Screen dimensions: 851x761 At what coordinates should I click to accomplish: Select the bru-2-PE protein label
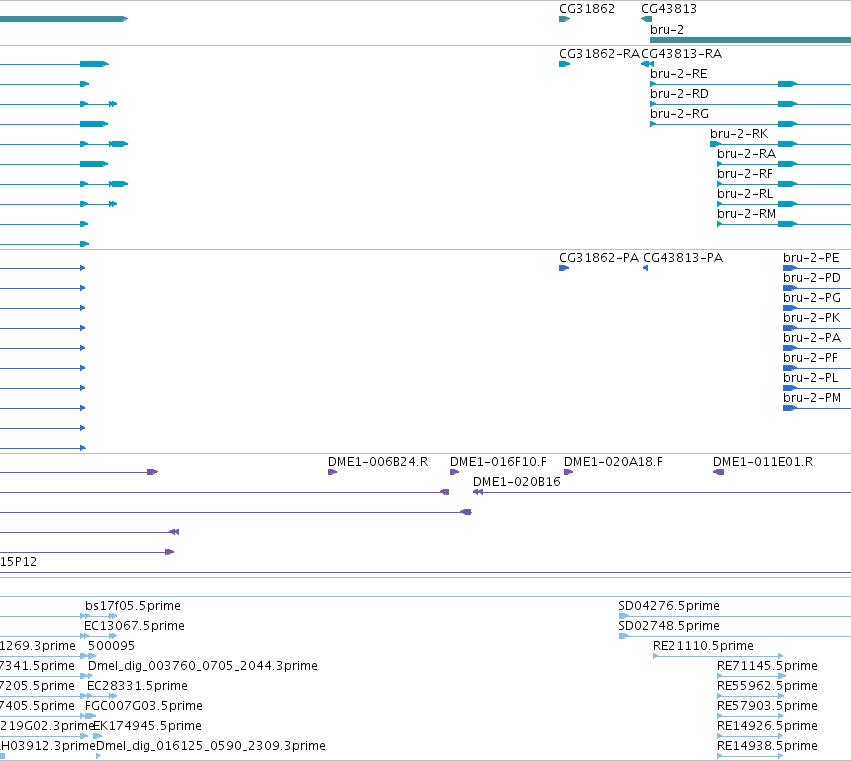click(x=811, y=258)
